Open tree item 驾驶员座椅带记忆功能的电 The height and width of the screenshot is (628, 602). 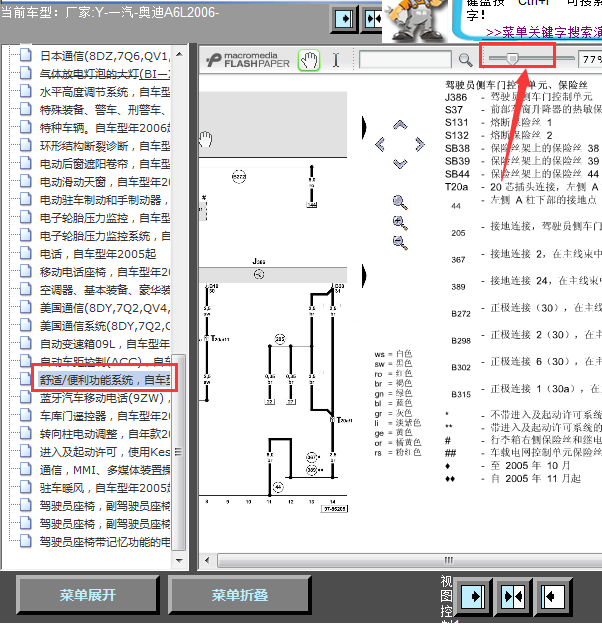coord(105,542)
